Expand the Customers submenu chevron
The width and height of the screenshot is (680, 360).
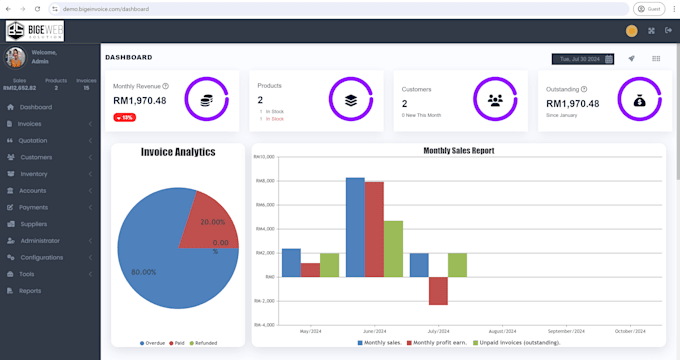point(91,157)
